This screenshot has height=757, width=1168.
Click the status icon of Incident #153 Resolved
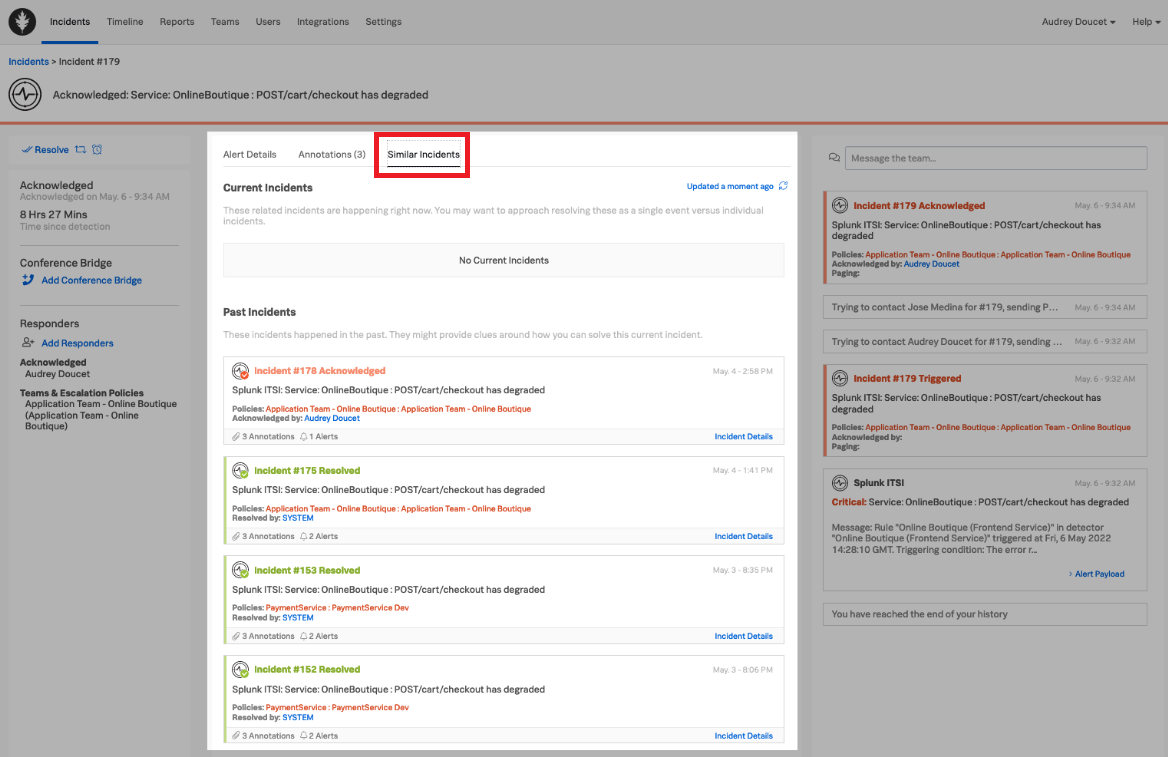point(240,571)
